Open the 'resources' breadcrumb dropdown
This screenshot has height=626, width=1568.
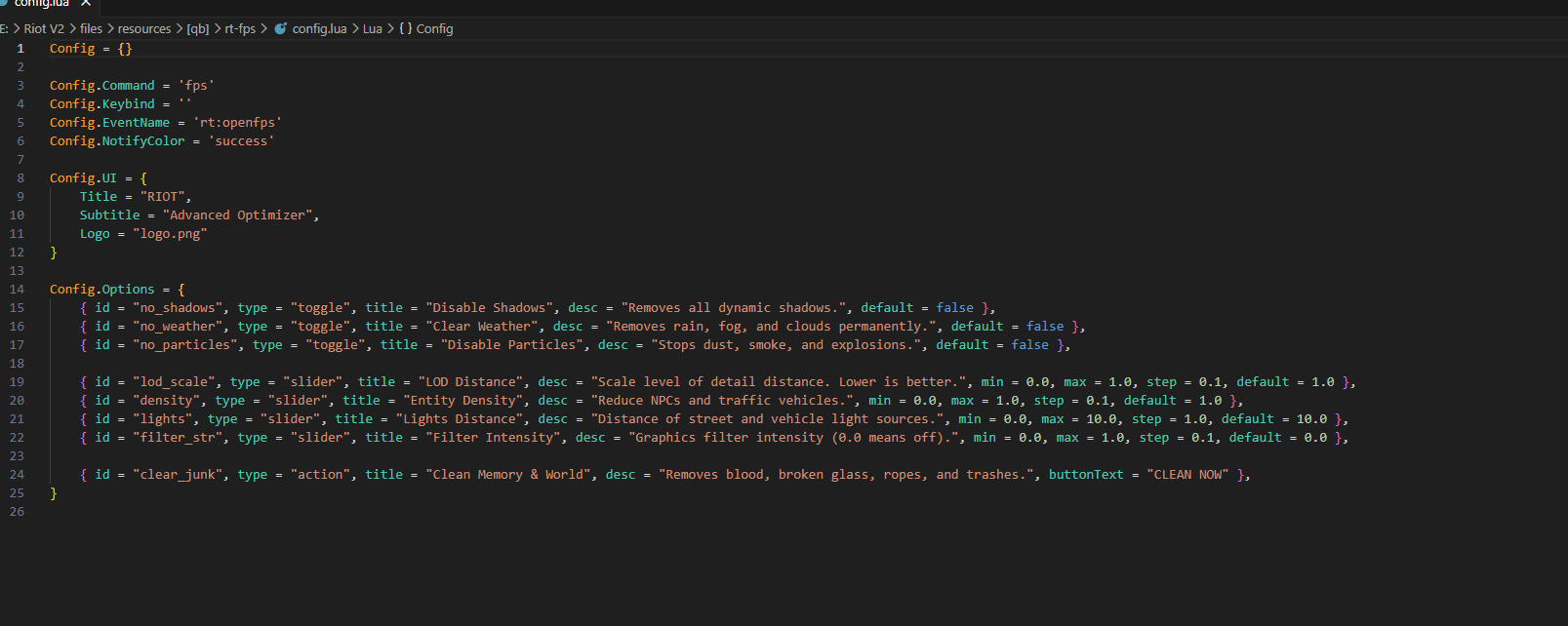[144, 28]
